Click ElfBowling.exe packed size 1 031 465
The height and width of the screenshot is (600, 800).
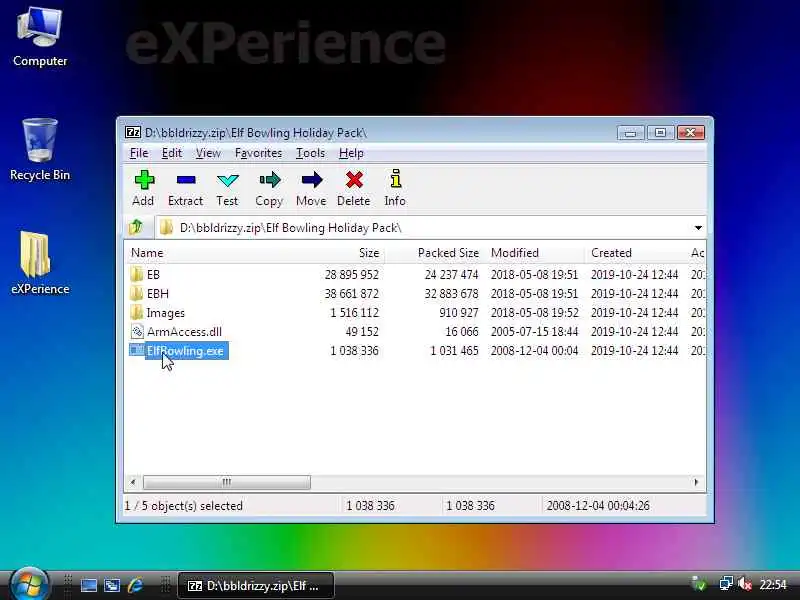(x=454, y=351)
